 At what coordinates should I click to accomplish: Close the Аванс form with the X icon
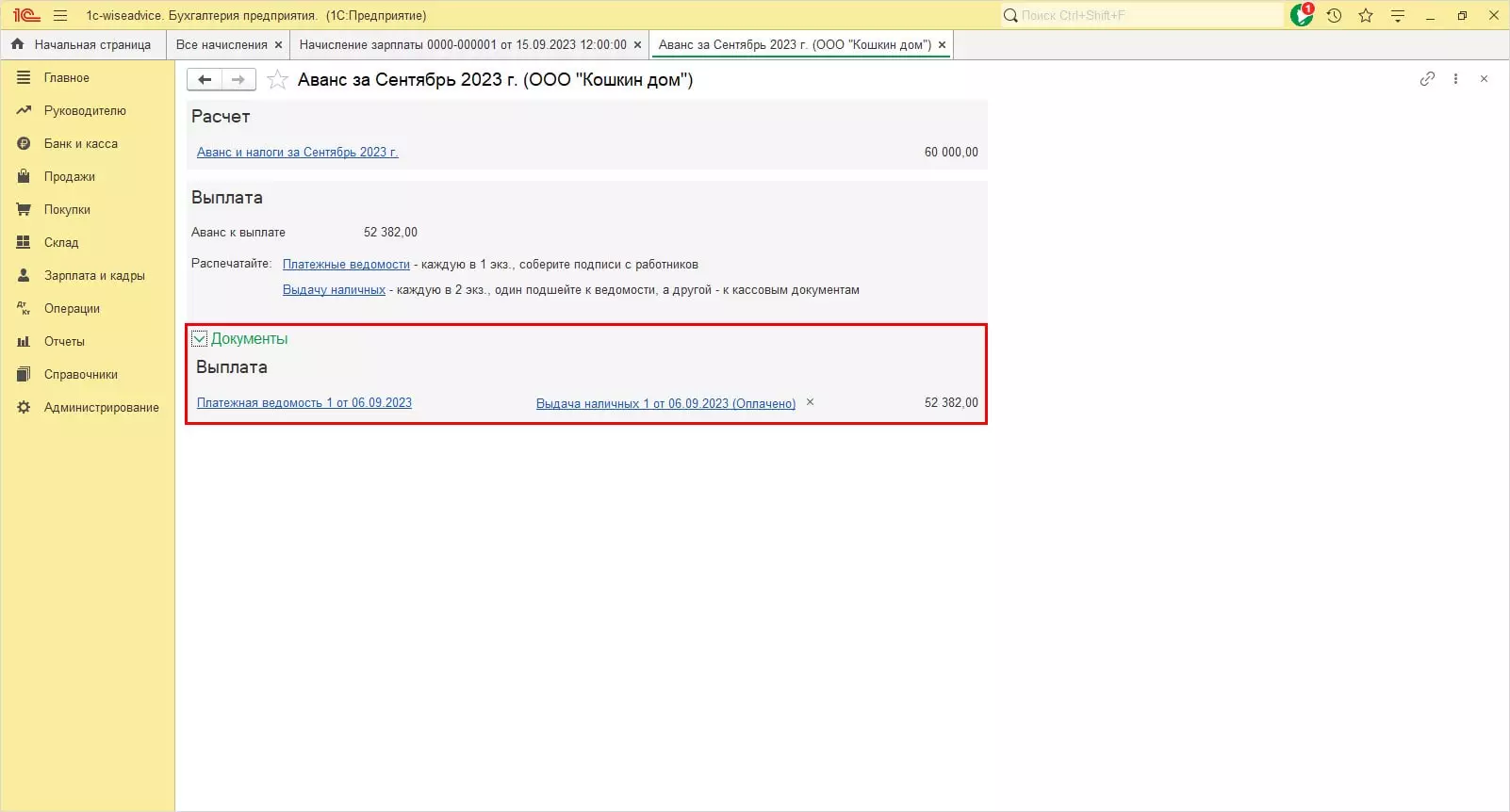[x=1484, y=79]
